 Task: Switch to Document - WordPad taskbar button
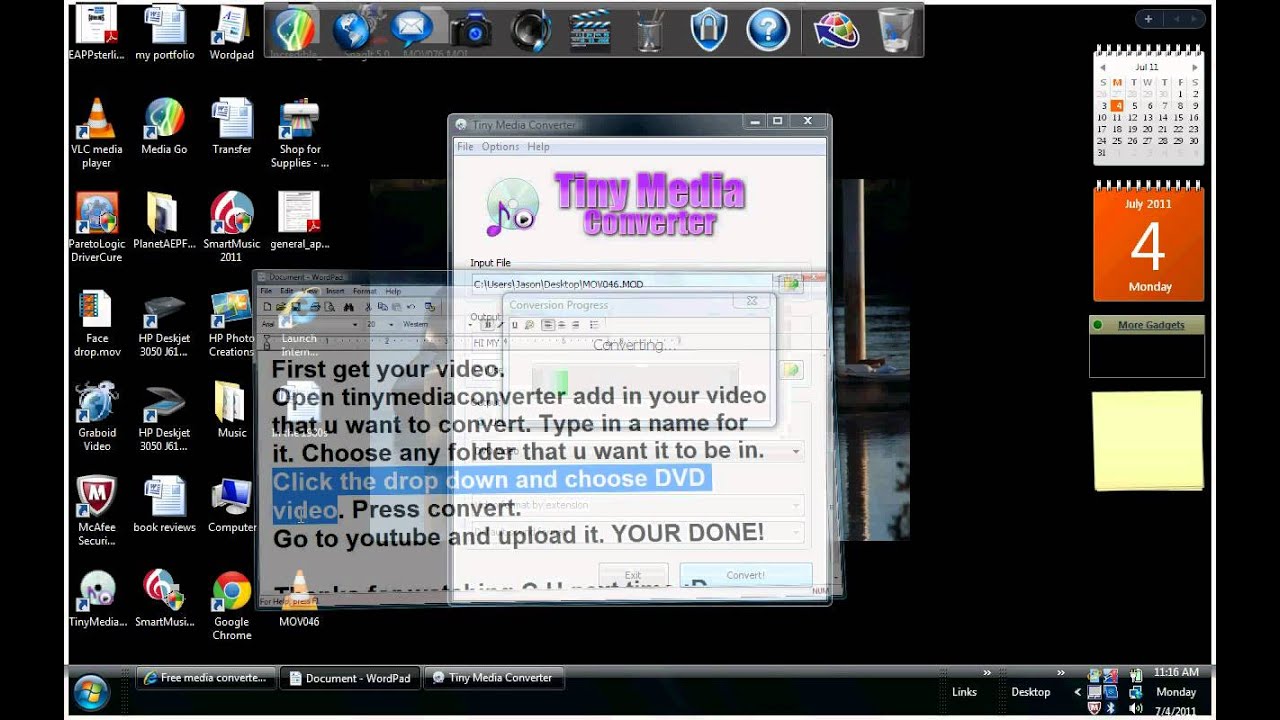click(350, 678)
